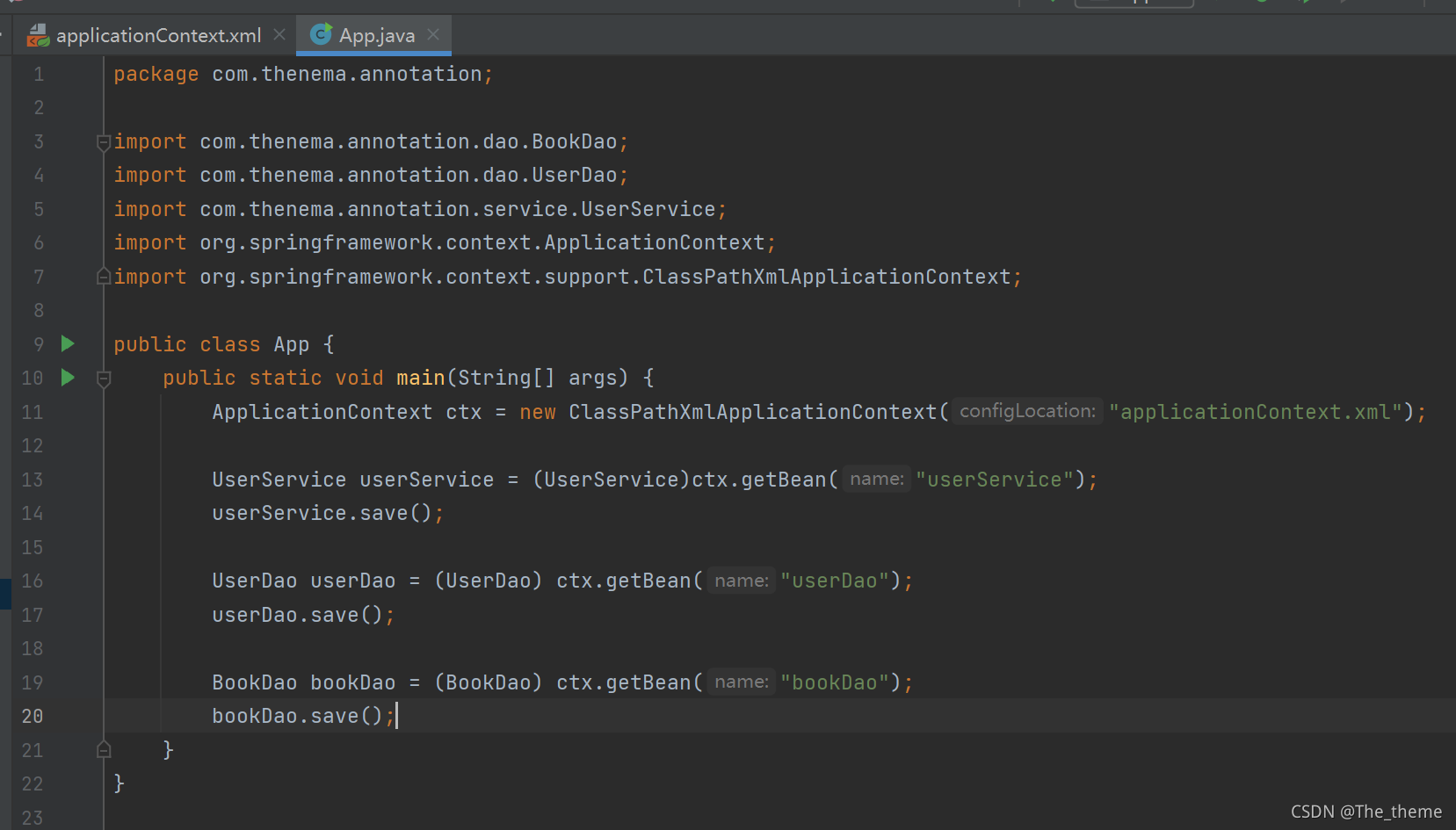Screen dimensions: 1456x830
Task: Click the main method name
Action: point(421,379)
